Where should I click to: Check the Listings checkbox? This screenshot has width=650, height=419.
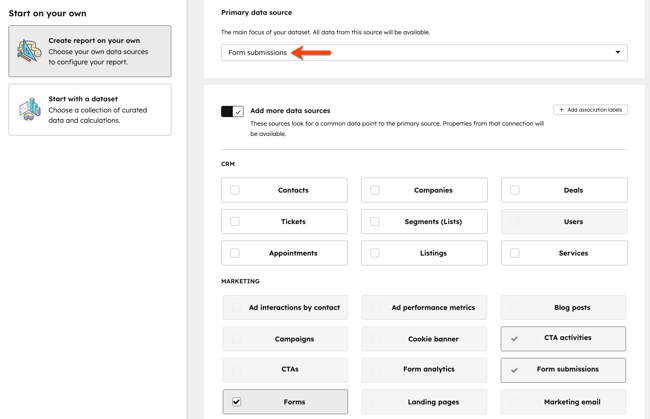[x=375, y=253]
